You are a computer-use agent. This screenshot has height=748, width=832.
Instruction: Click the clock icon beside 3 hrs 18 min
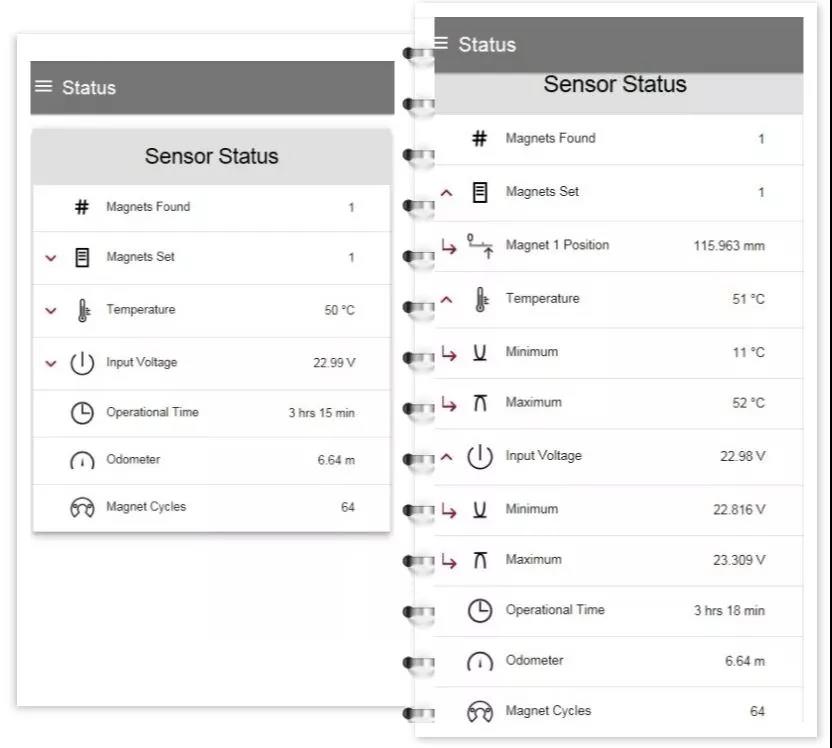(480, 610)
